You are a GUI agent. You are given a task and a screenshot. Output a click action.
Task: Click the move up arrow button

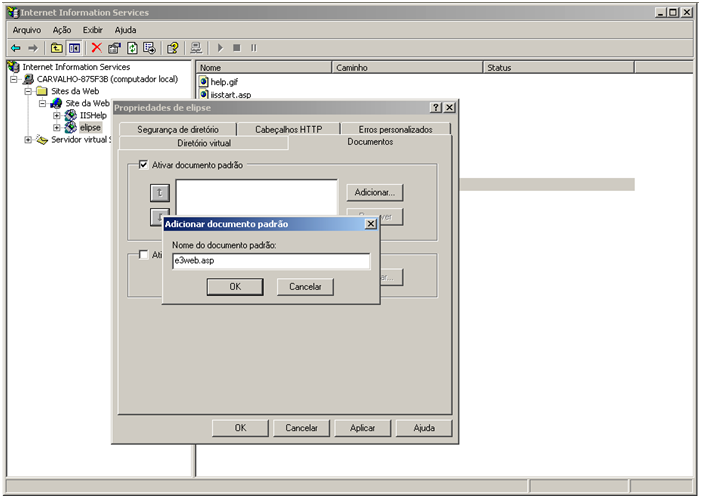(159, 192)
